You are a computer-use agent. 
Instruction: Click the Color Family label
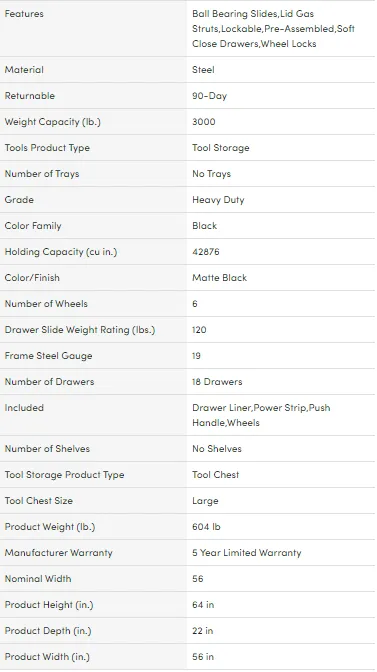pos(33,226)
